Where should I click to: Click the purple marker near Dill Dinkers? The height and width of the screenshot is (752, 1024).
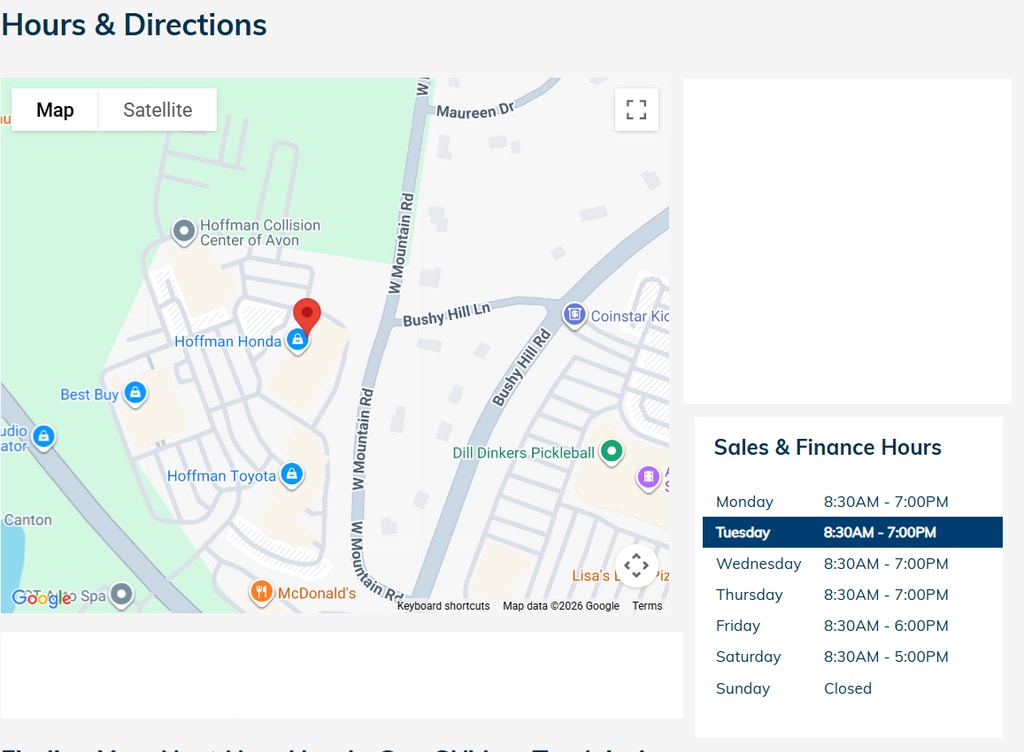coord(649,476)
